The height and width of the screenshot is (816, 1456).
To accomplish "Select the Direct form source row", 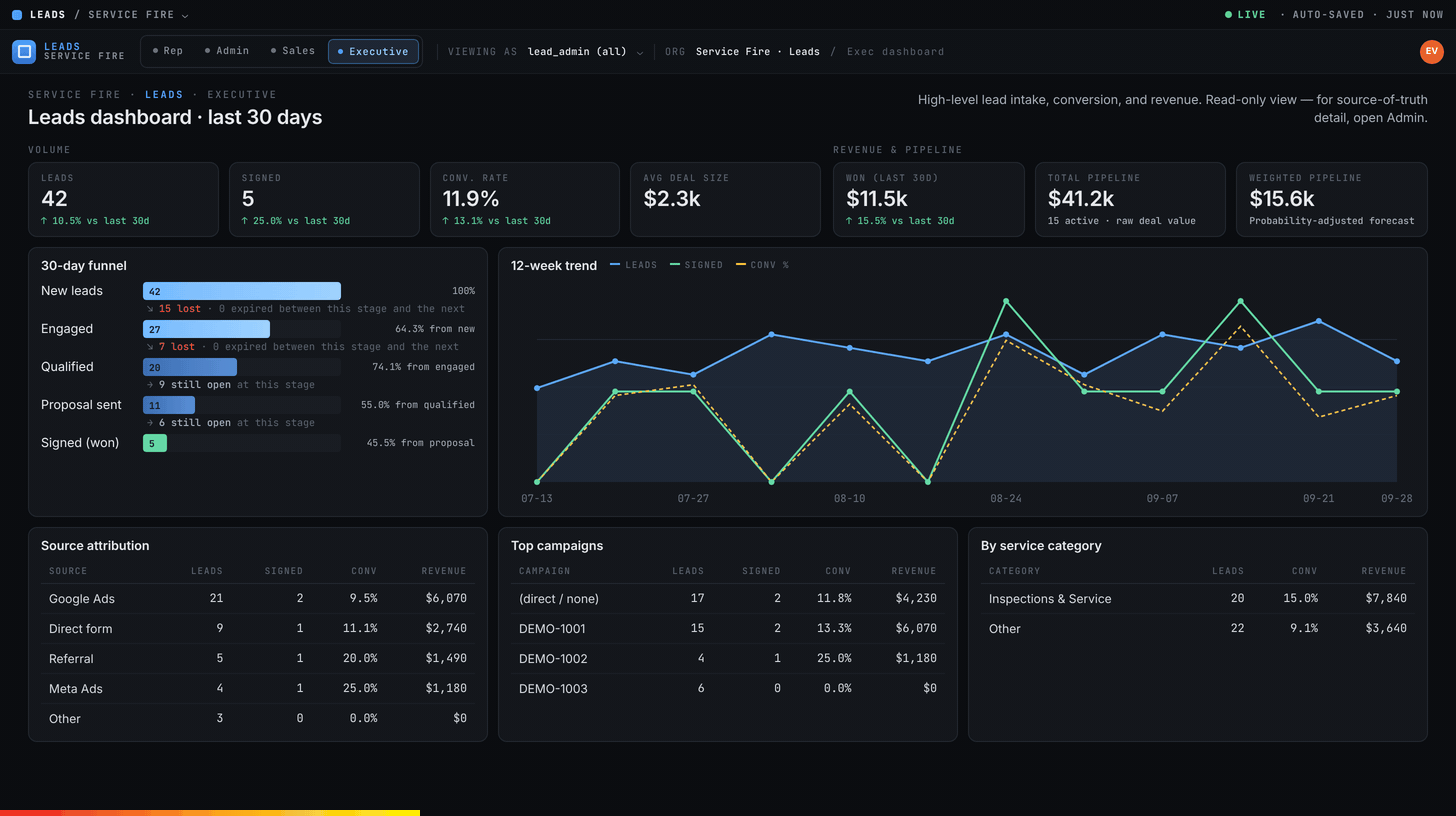I will [258, 629].
